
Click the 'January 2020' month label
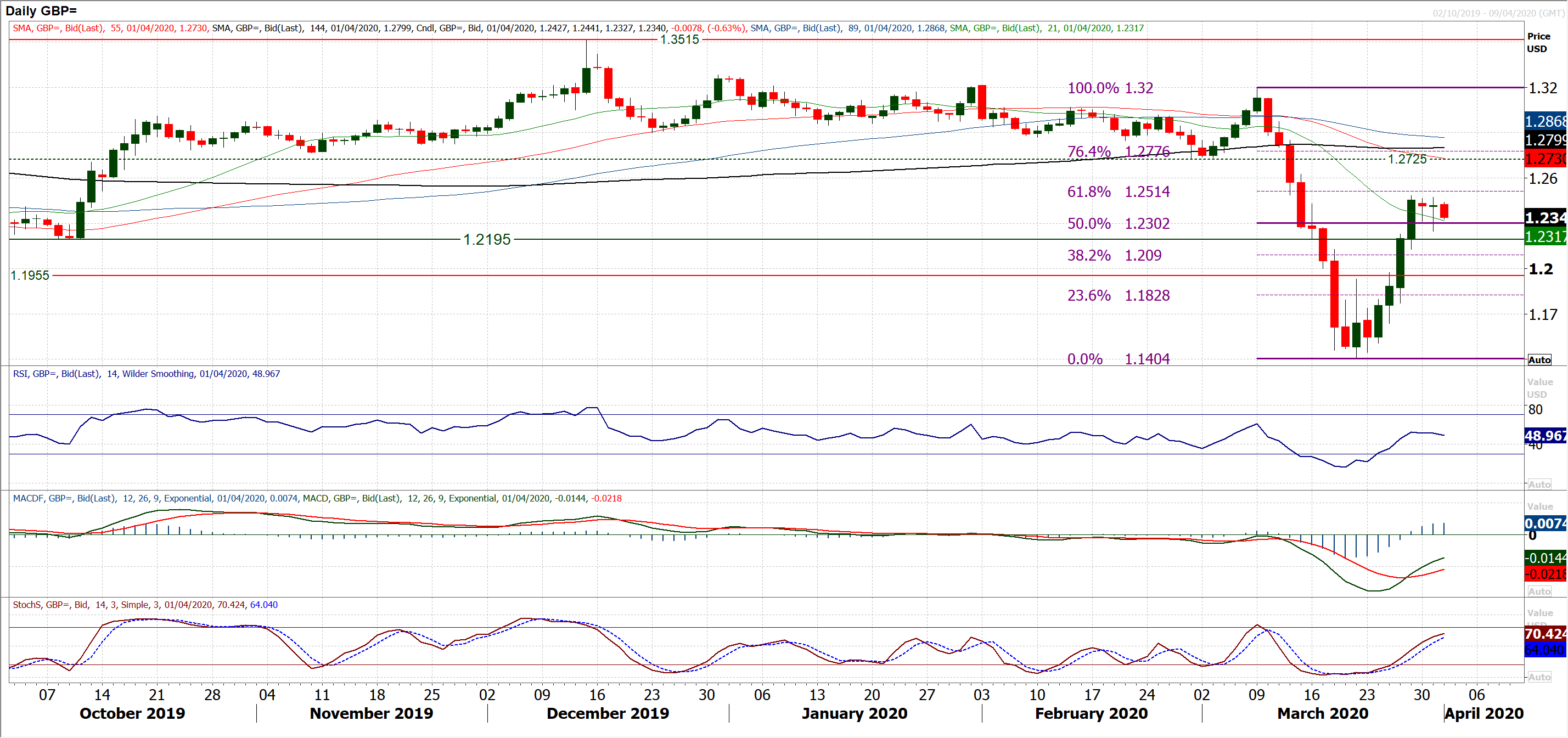point(855,713)
